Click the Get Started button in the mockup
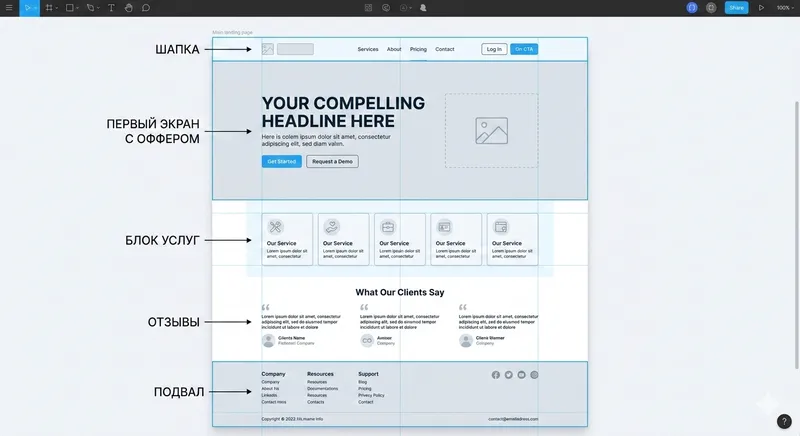The width and height of the screenshot is (800, 436). coord(281,161)
